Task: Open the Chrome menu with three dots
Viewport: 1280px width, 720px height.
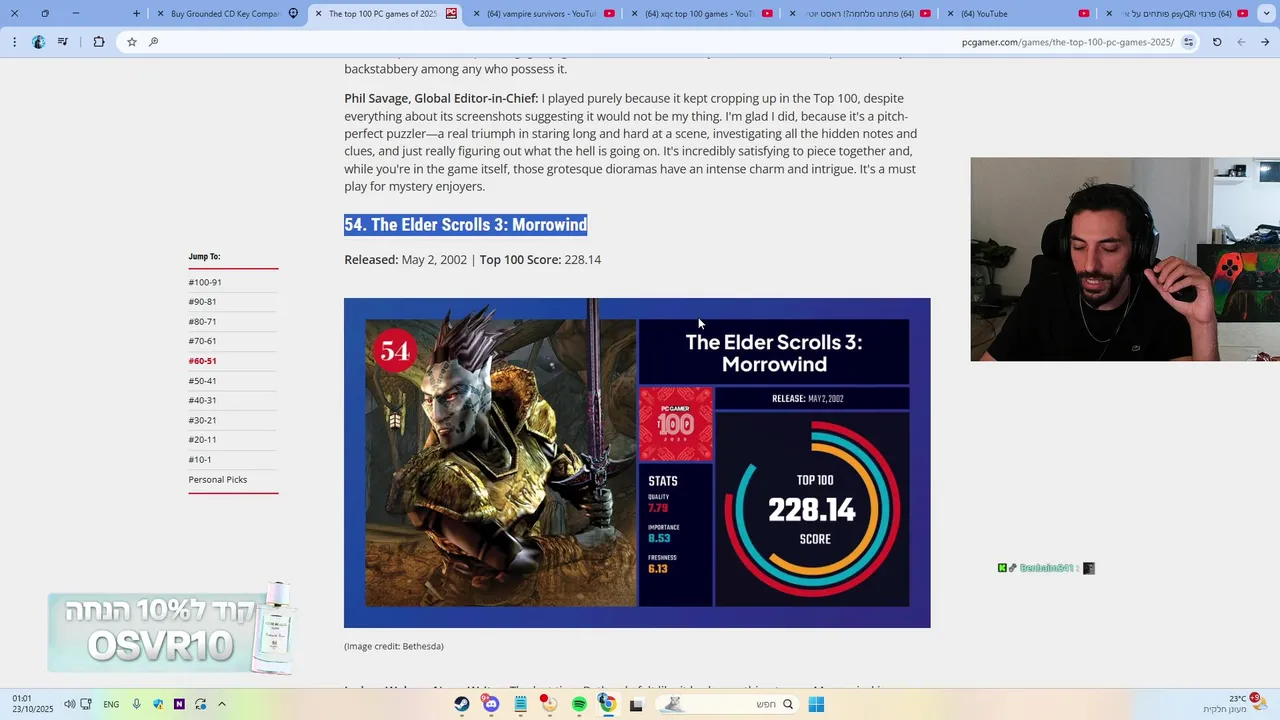Action: click(x=14, y=42)
